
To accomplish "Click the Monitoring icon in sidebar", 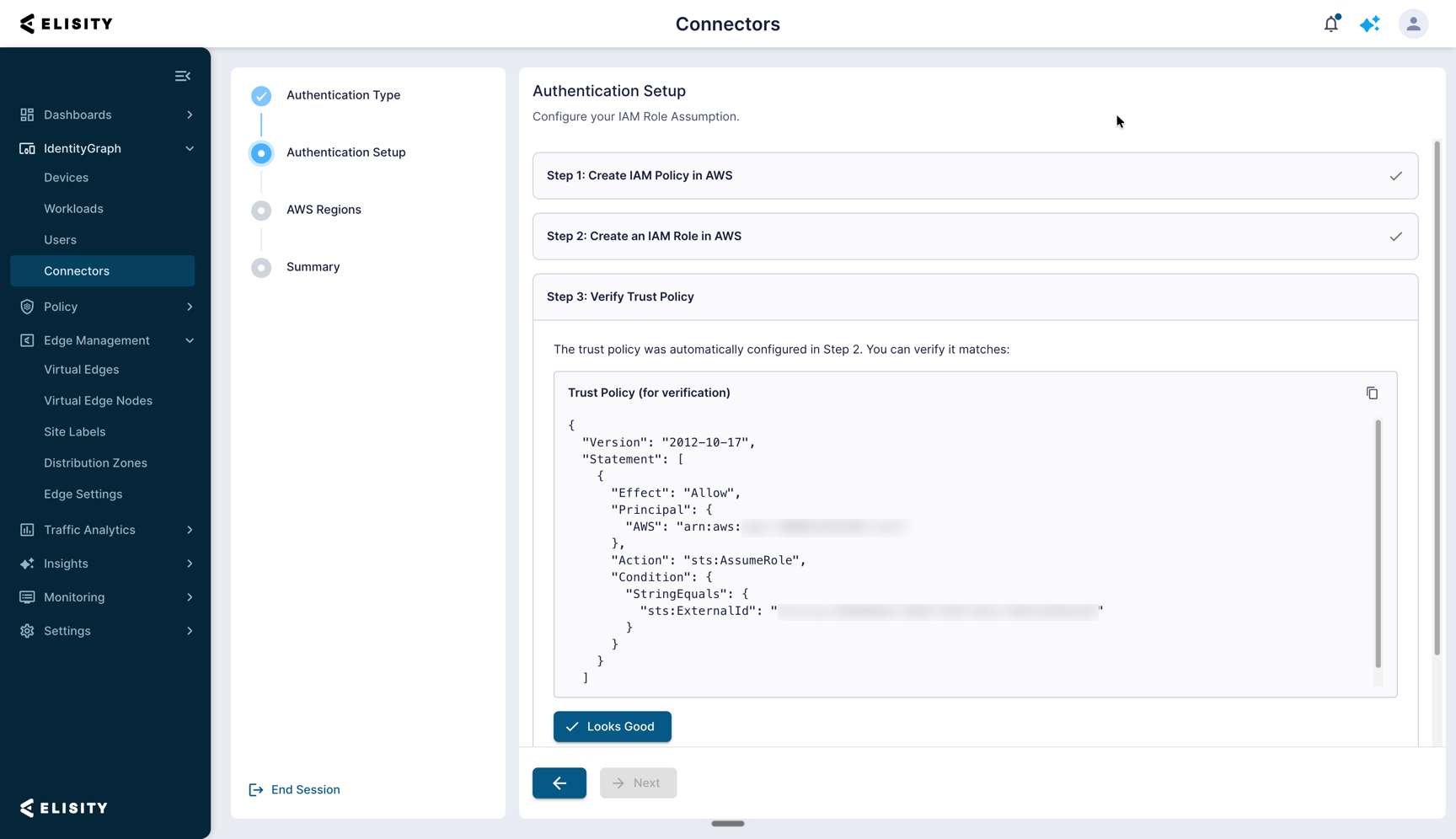I will pyautogui.click(x=27, y=597).
